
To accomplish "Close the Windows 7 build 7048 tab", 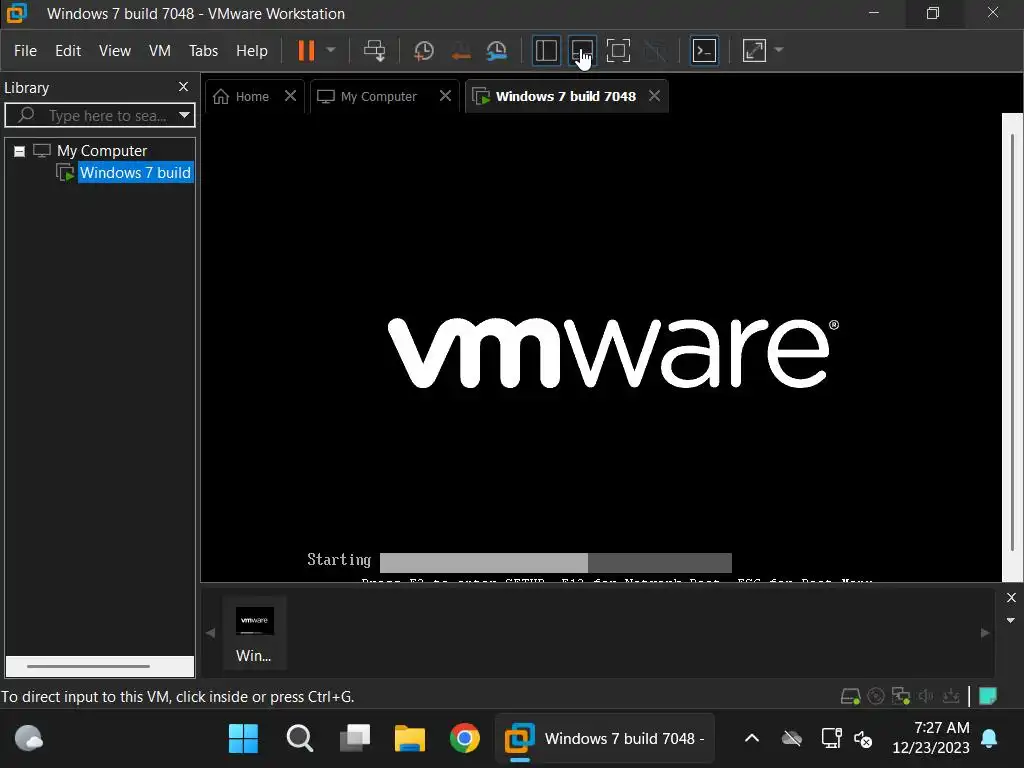I will pyautogui.click(x=654, y=96).
